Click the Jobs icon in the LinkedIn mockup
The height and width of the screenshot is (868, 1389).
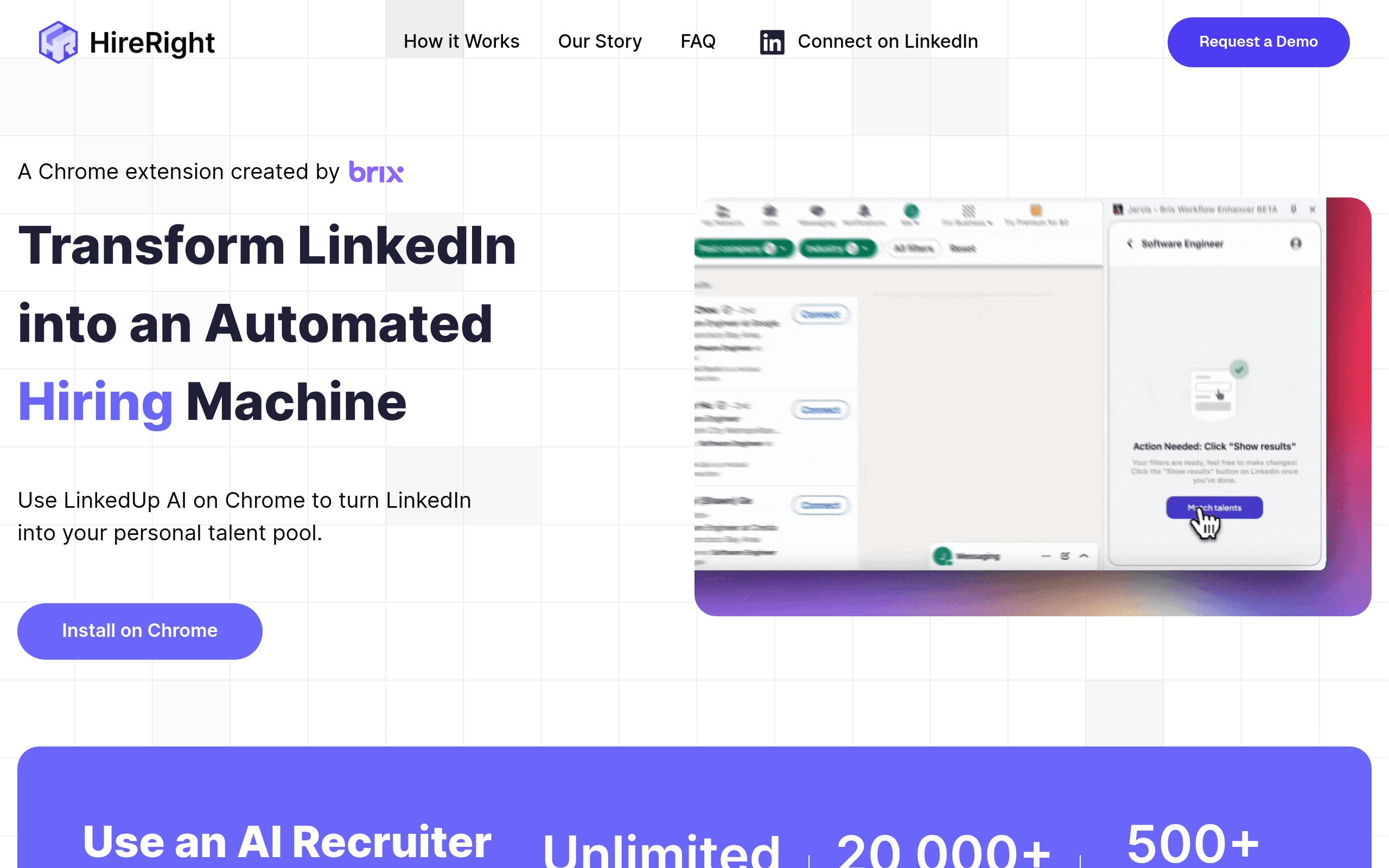770,211
